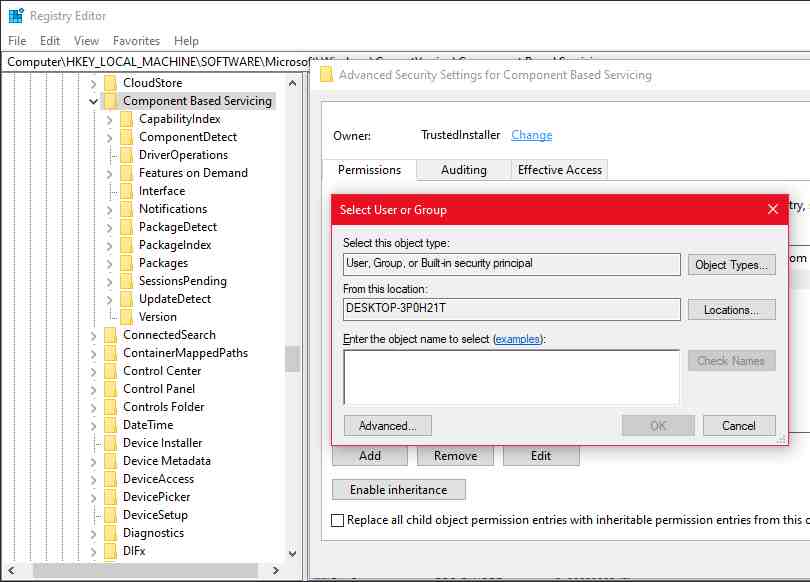Click the CloudStore folder icon

(x=111, y=83)
